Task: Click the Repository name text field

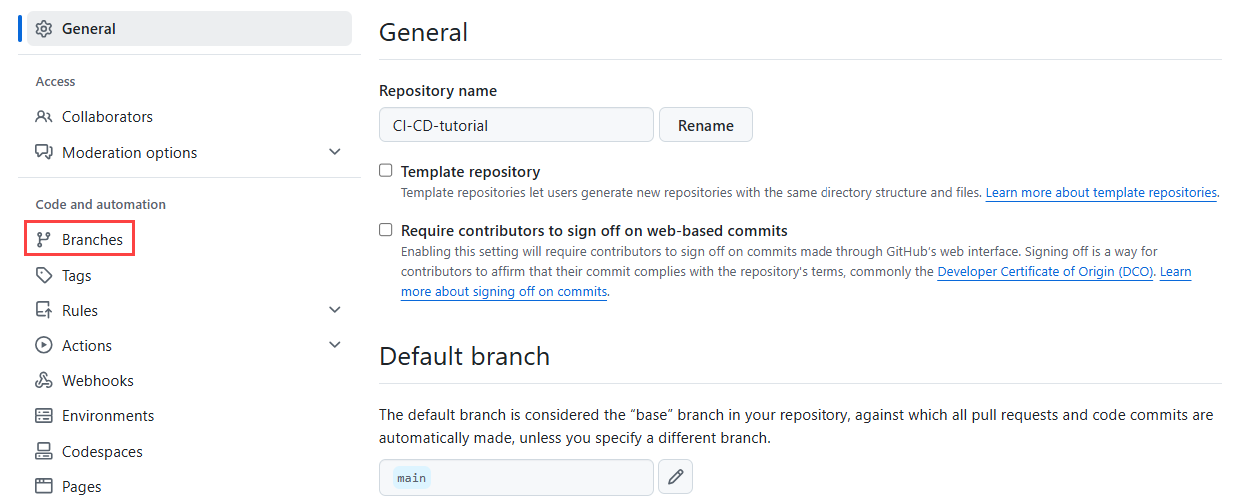Action: click(x=516, y=126)
